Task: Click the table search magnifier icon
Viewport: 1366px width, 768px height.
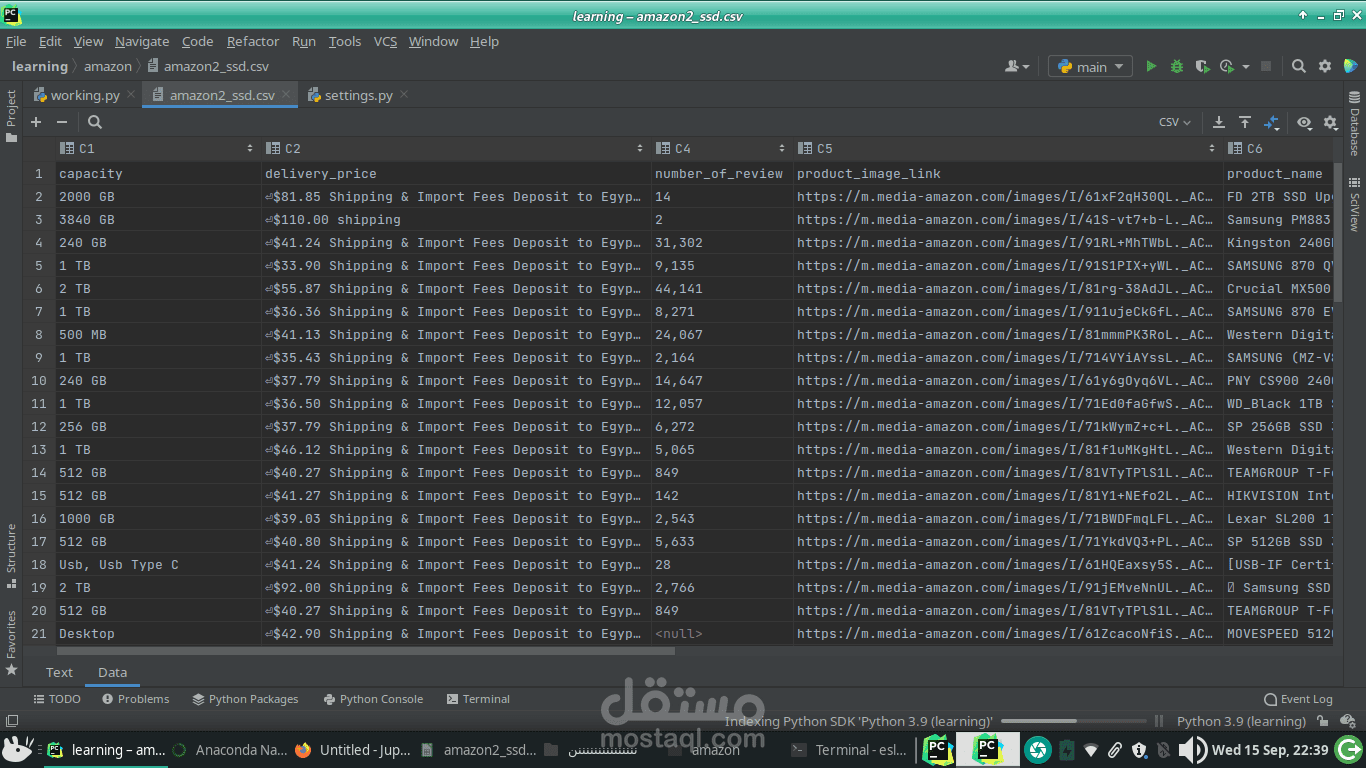Action: (94, 122)
